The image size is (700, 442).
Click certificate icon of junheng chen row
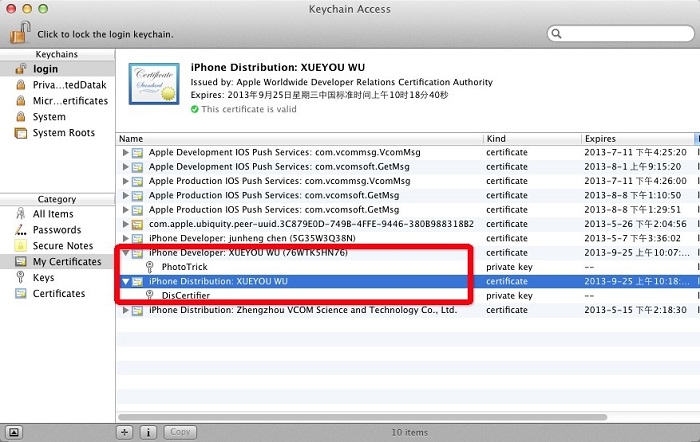pos(137,238)
